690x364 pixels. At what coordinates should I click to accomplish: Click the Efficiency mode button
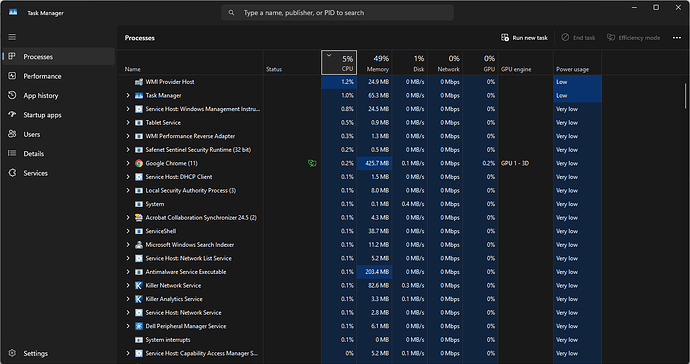(633, 38)
